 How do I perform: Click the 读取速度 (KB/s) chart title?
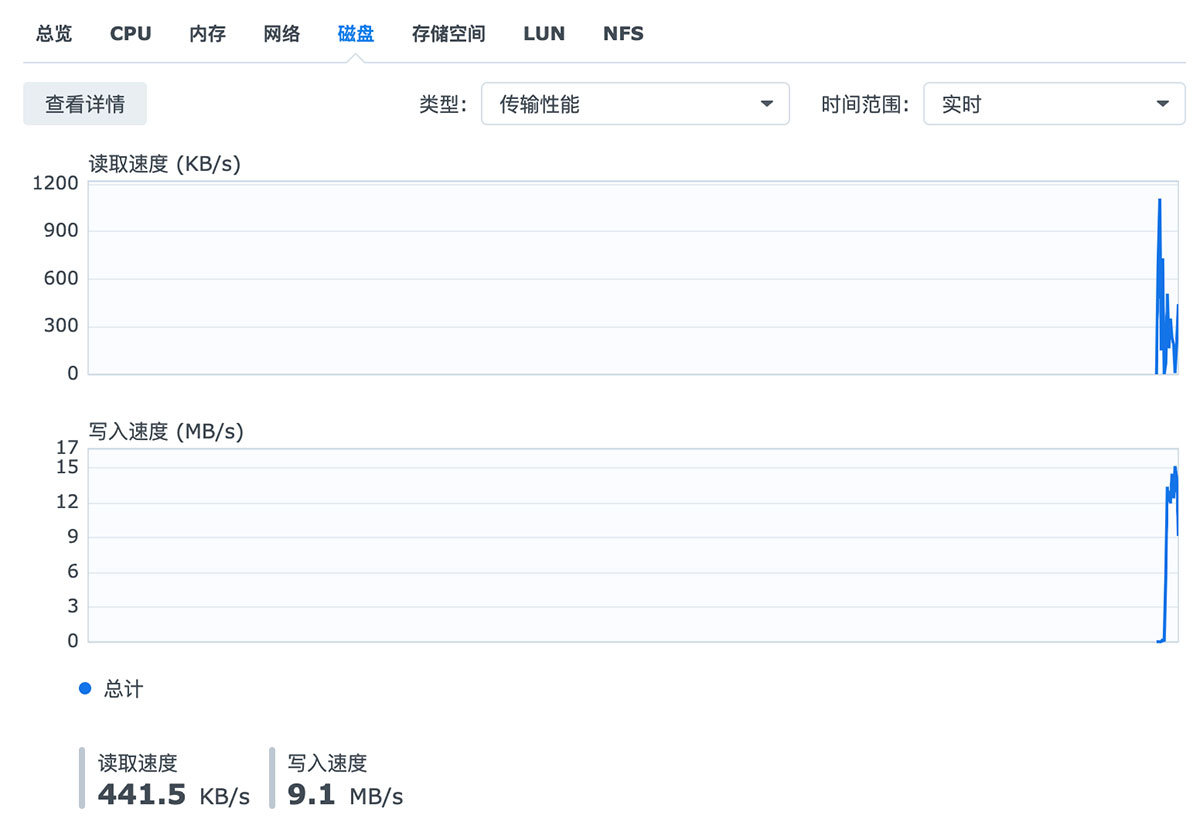click(x=165, y=164)
